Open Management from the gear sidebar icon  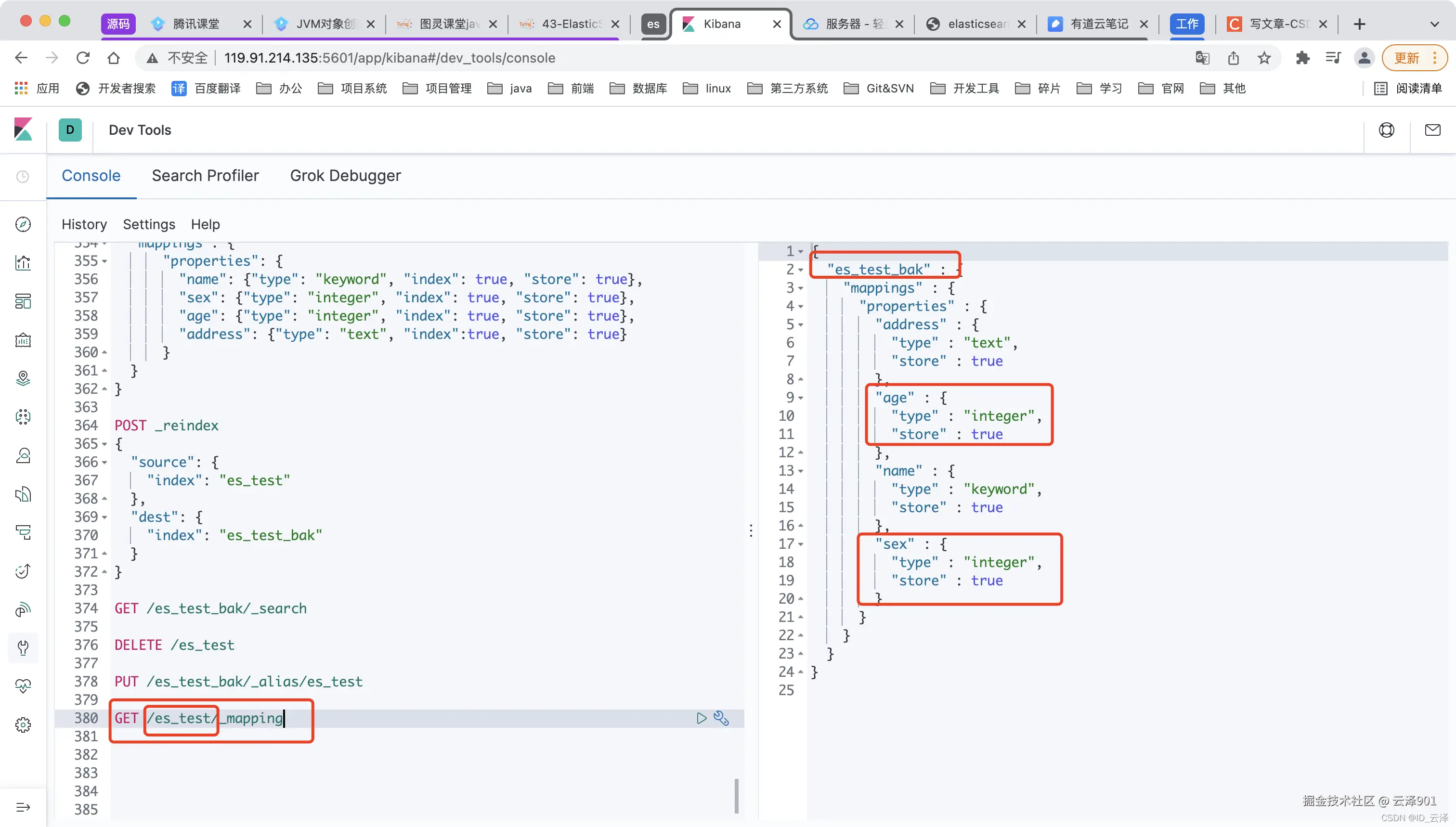tap(23, 725)
